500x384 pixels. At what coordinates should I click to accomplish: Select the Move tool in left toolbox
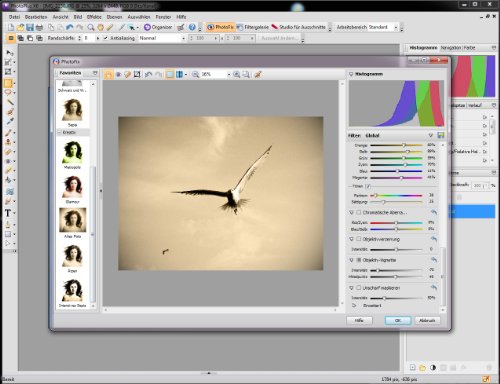[x=9, y=53]
